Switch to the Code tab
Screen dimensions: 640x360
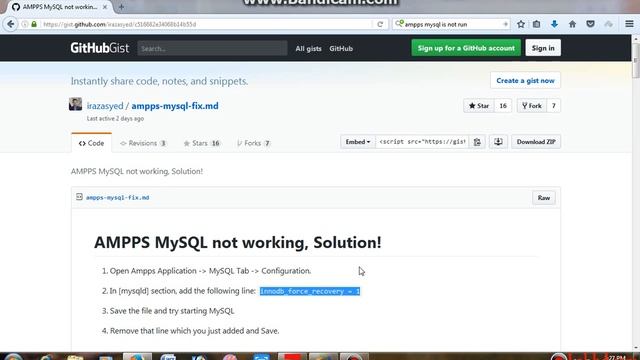coord(91,143)
